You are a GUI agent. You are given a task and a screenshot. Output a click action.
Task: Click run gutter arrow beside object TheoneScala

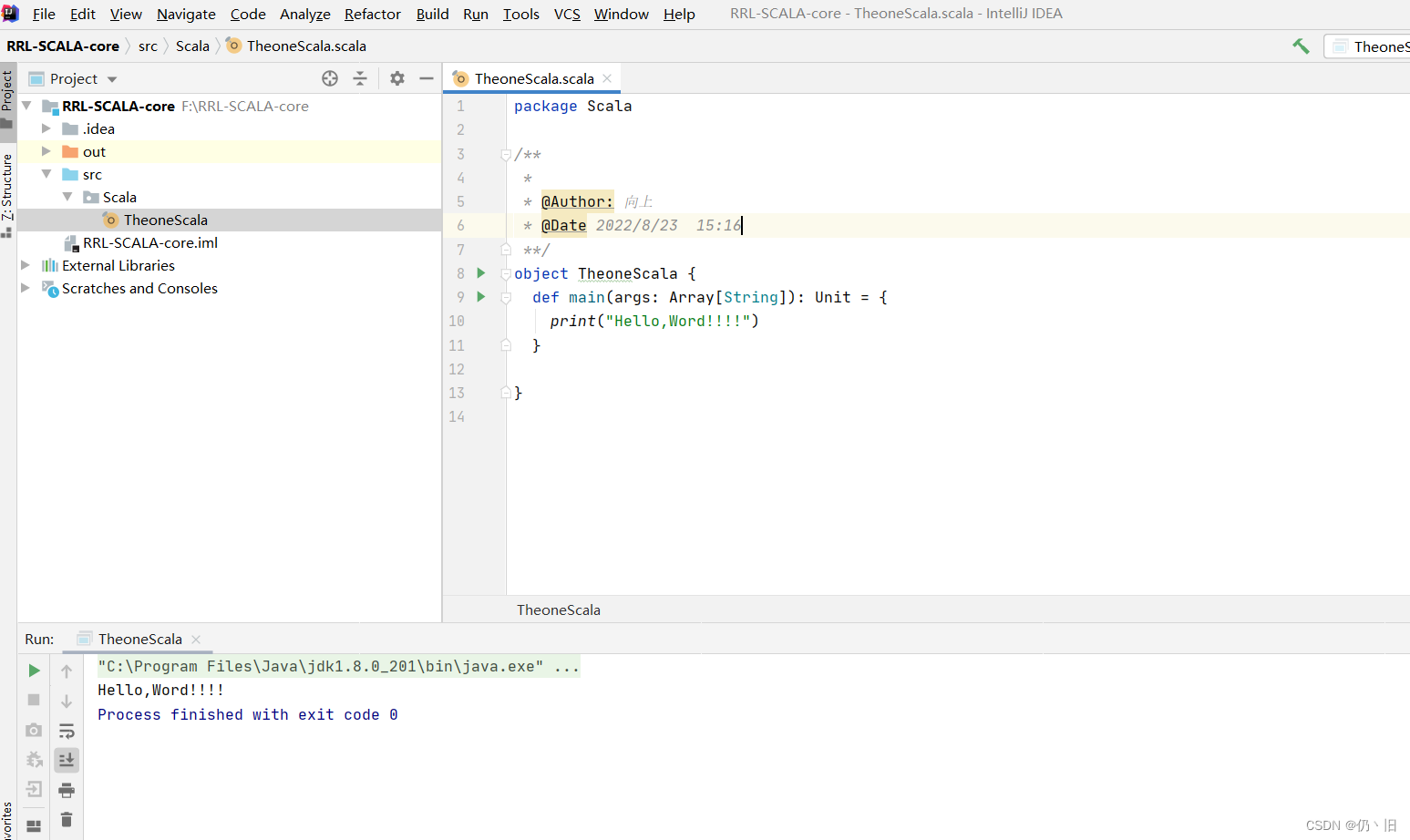pyautogui.click(x=481, y=273)
